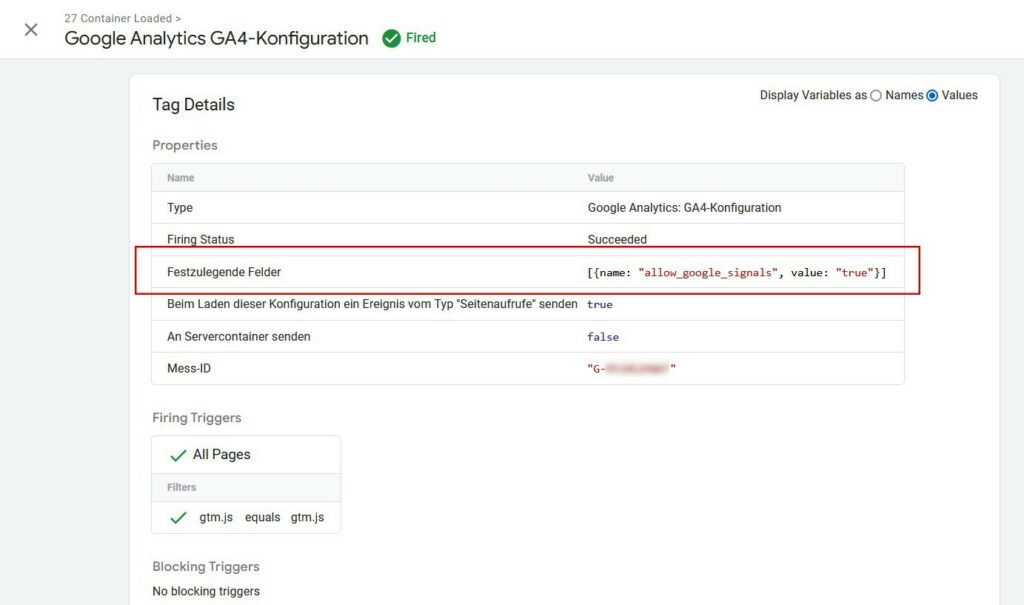This screenshot has height=605, width=1024.
Task: Click the 'No blocking triggers' text
Action: (x=206, y=591)
